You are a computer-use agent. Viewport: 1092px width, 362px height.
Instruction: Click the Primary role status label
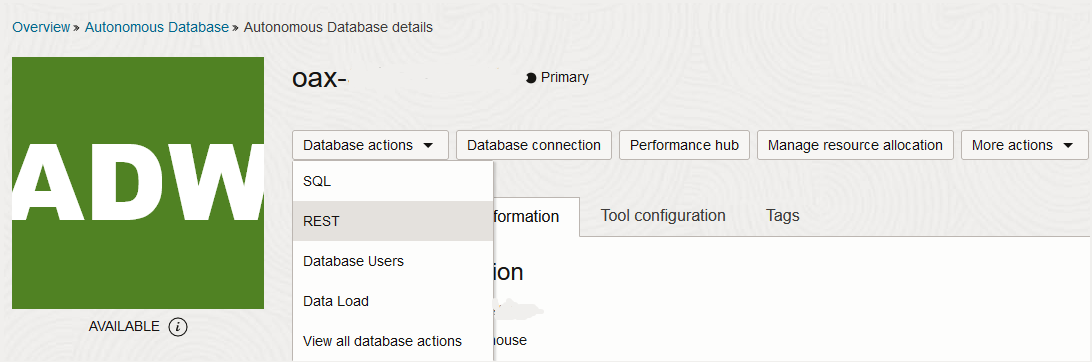565,77
